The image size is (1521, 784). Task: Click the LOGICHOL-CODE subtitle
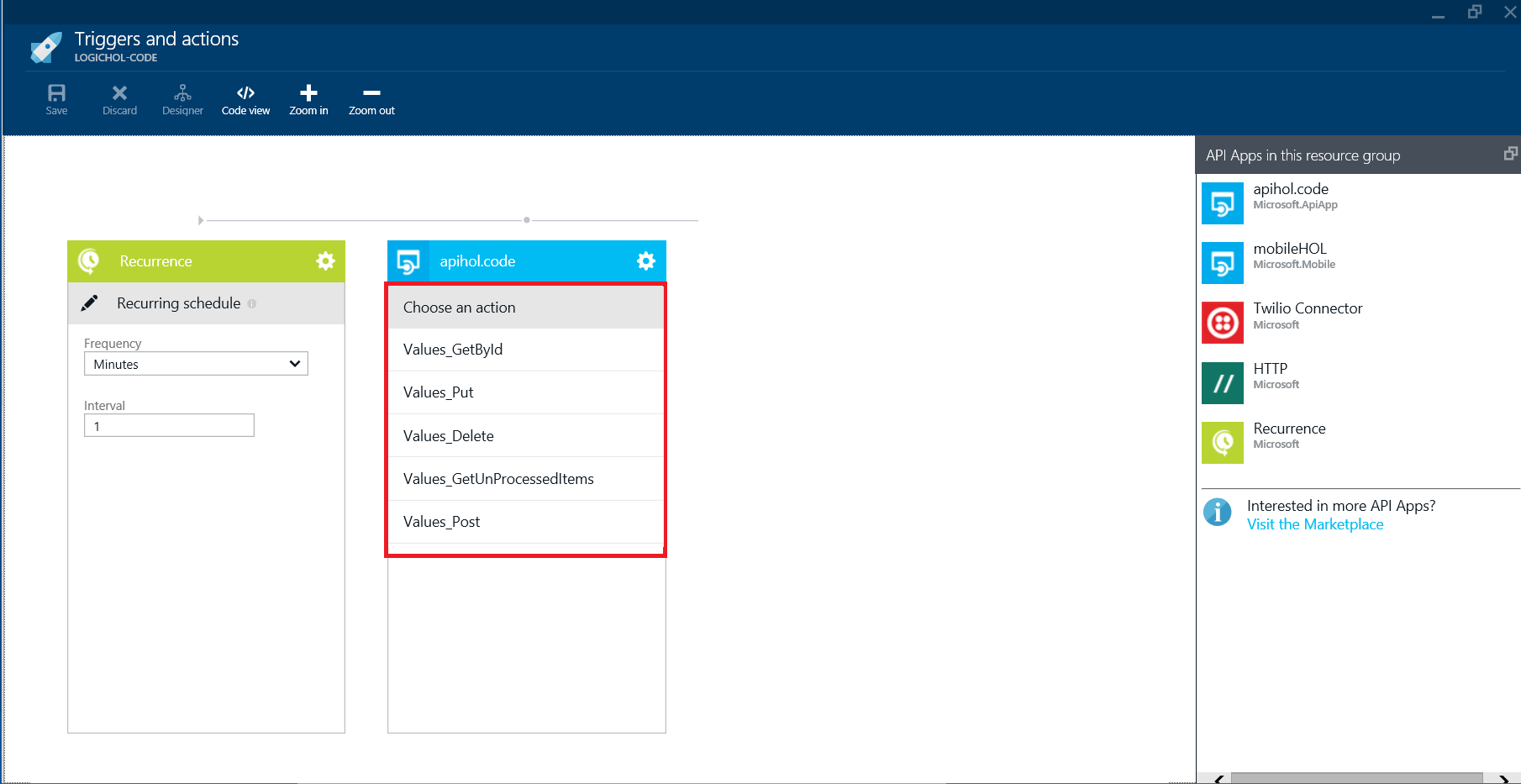tap(116, 58)
